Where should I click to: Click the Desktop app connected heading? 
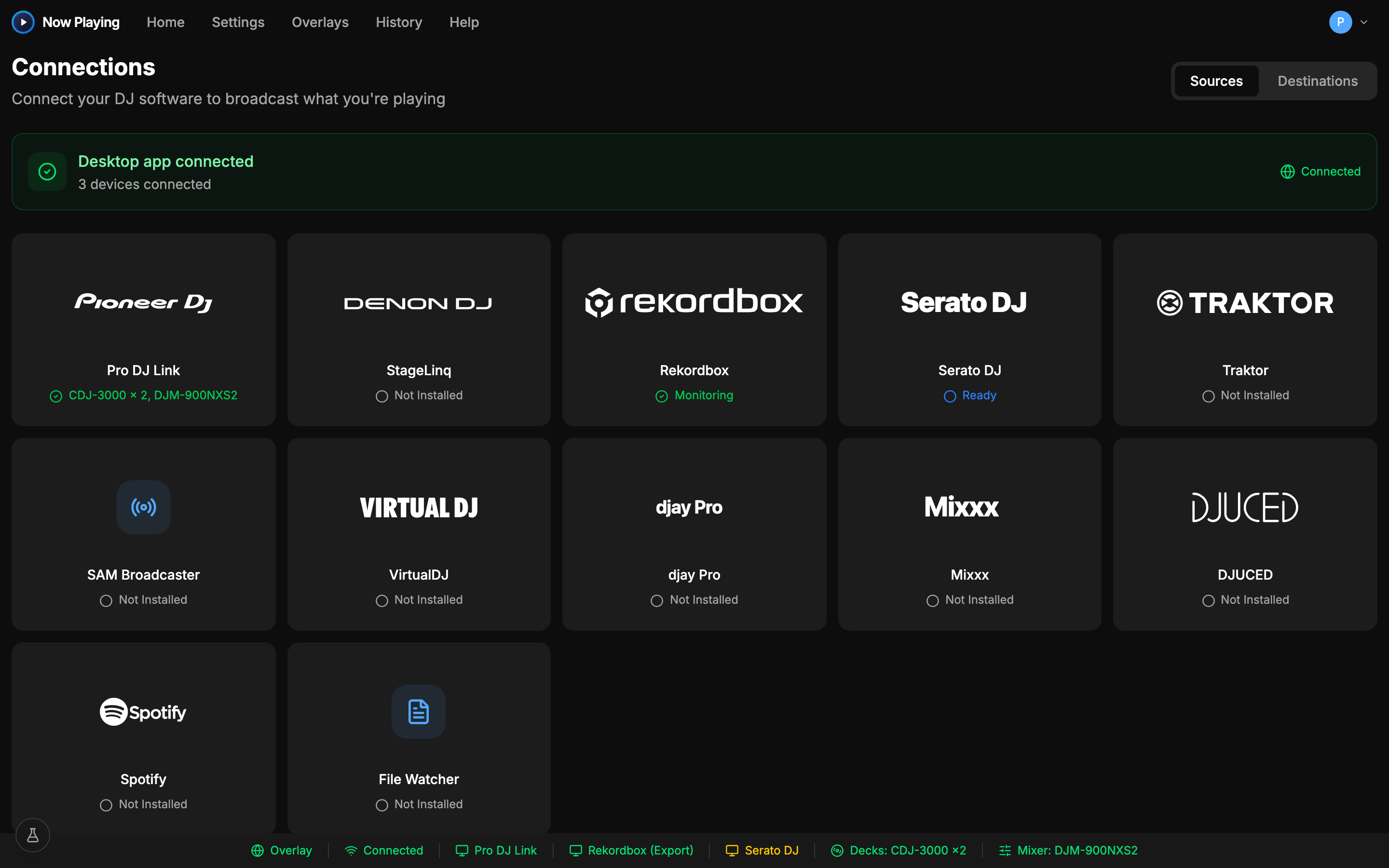coord(165,162)
